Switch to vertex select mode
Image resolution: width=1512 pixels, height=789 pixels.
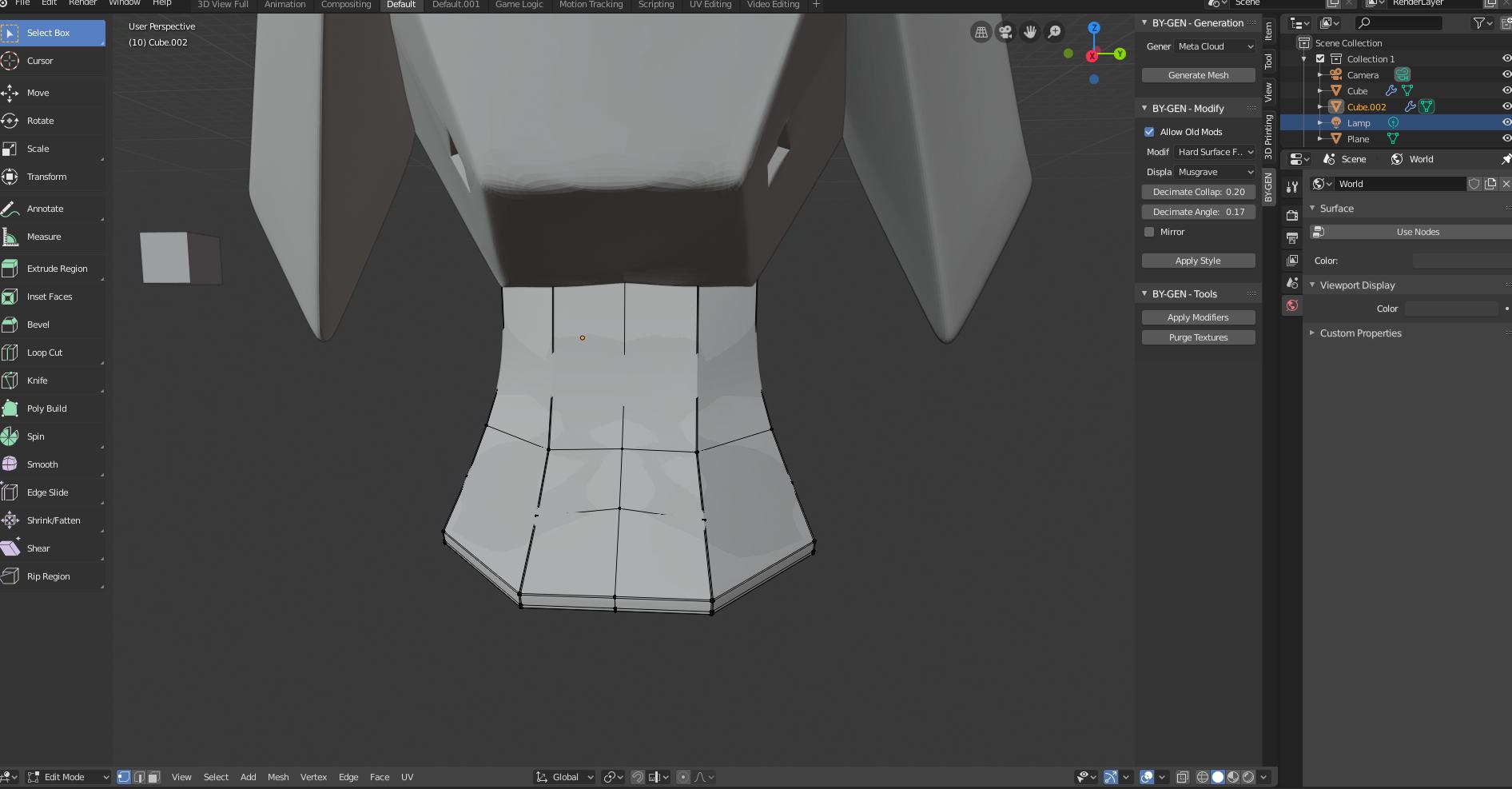click(124, 777)
